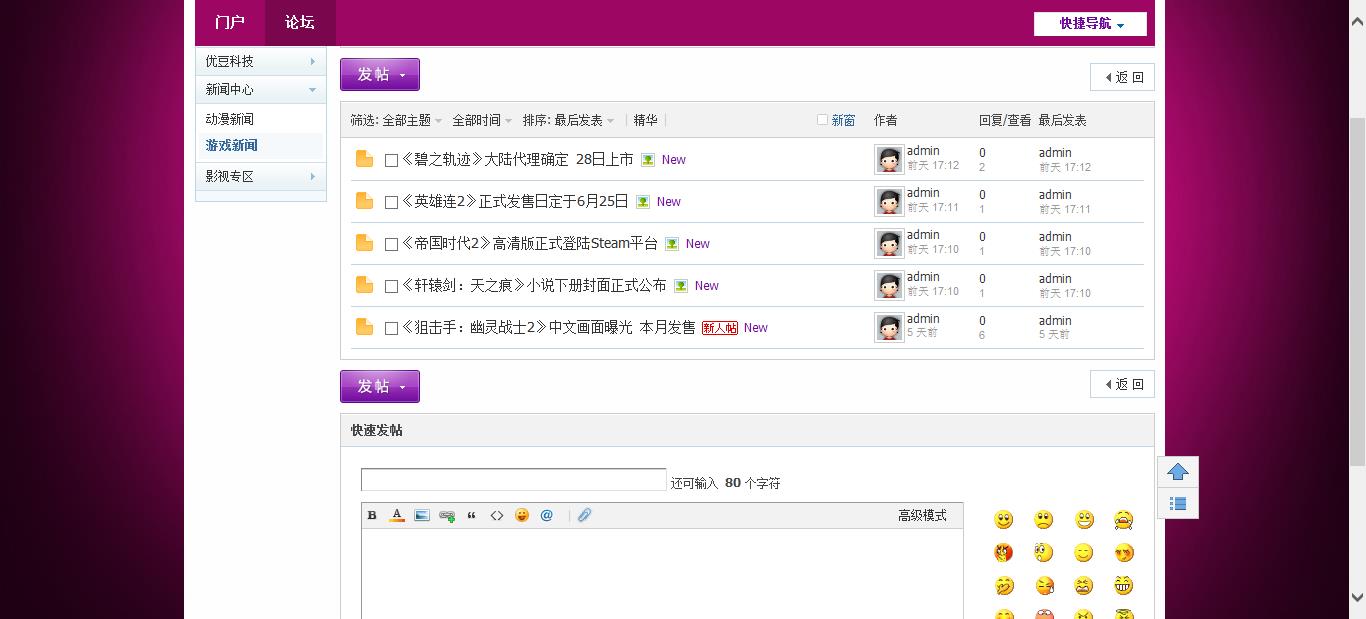The height and width of the screenshot is (619, 1366).
Task: Open the 最后发表 sort order dropdown
Action: (585, 120)
